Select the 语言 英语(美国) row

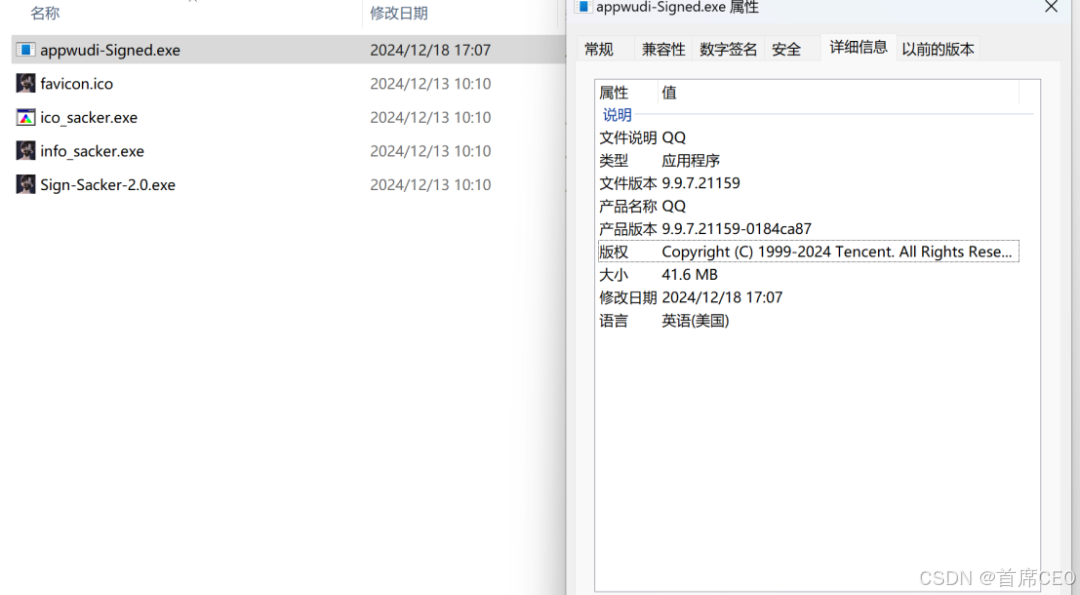tap(809, 321)
